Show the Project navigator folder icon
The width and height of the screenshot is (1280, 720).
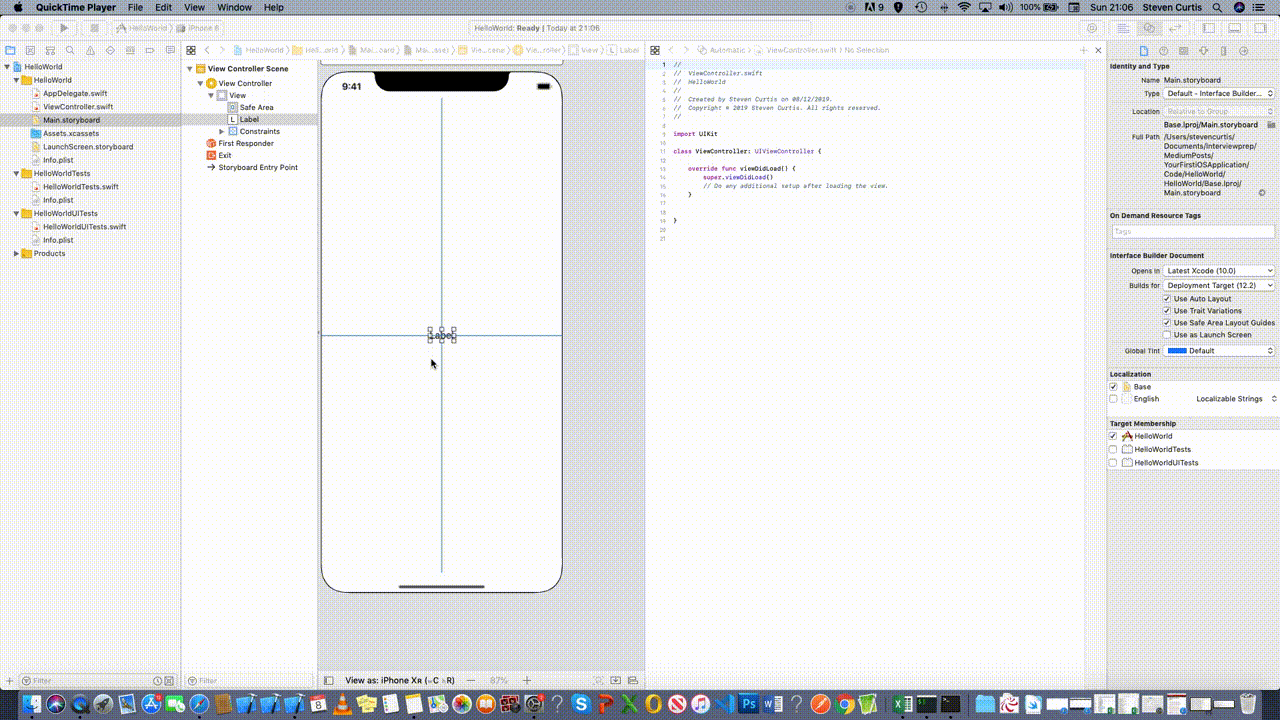(10, 50)
